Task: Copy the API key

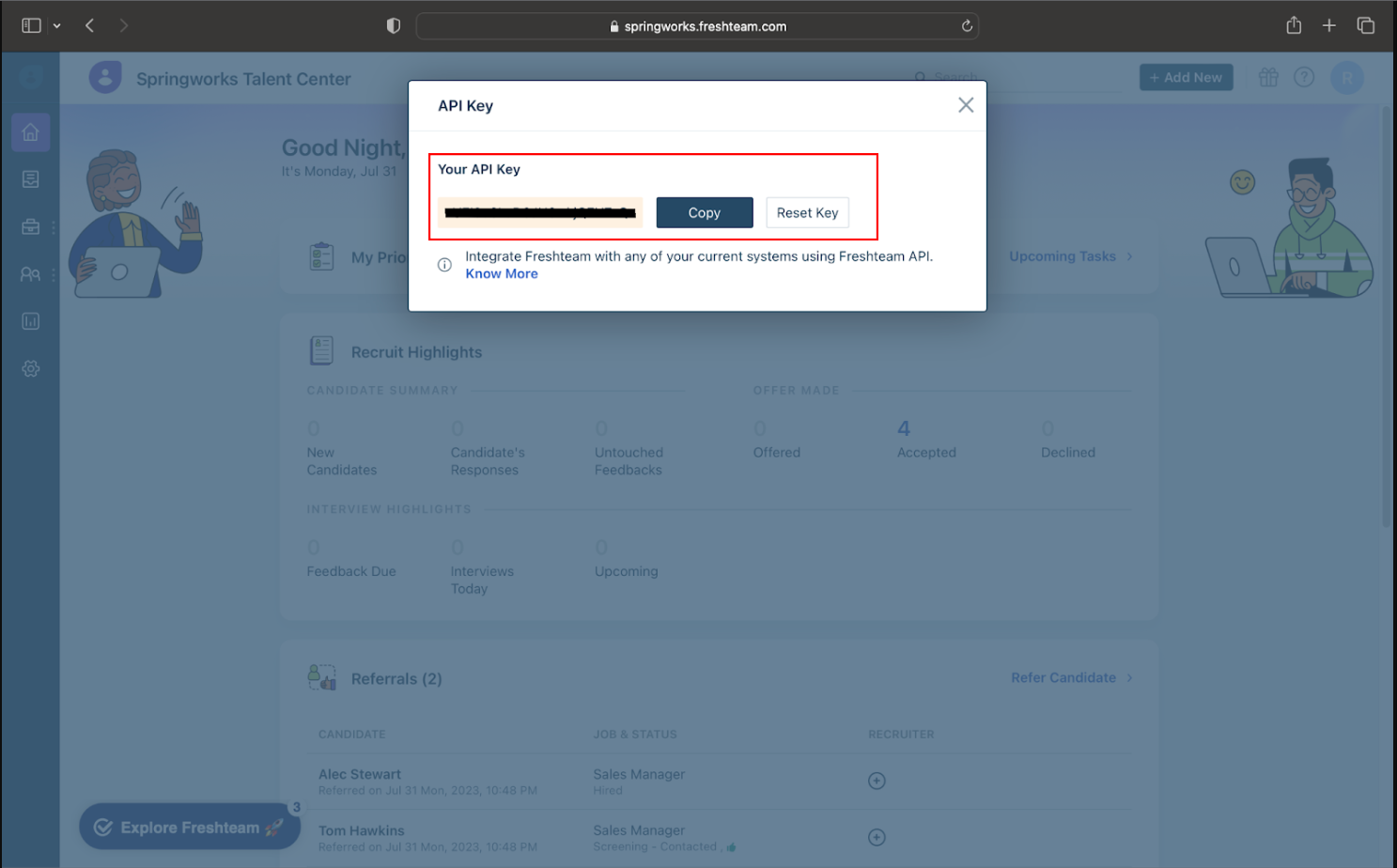Action: pyautogui.click(x=705, y=212)
